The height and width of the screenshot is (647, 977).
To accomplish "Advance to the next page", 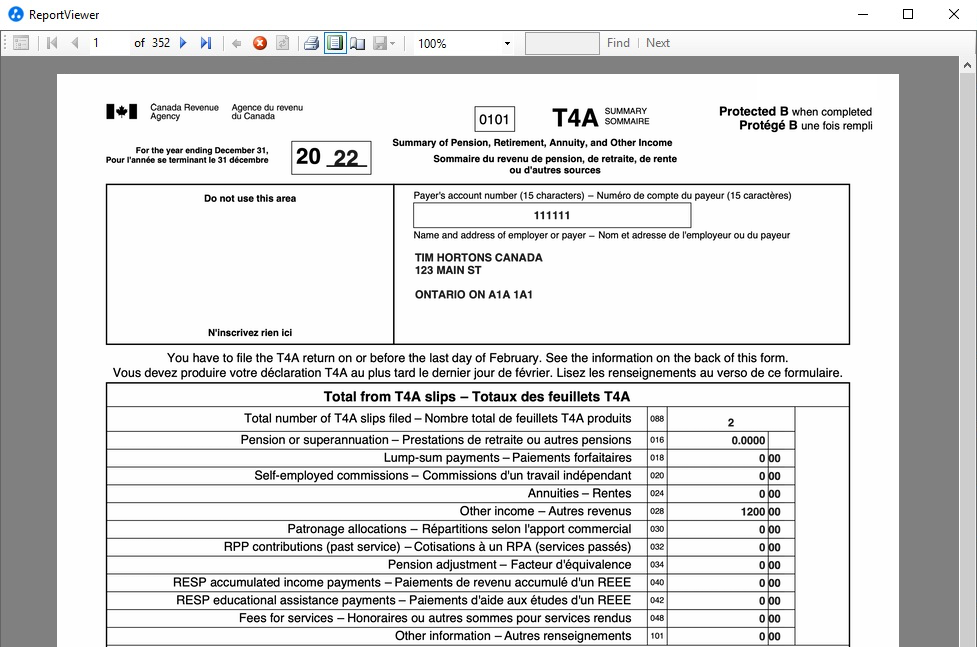I will 183,42.
